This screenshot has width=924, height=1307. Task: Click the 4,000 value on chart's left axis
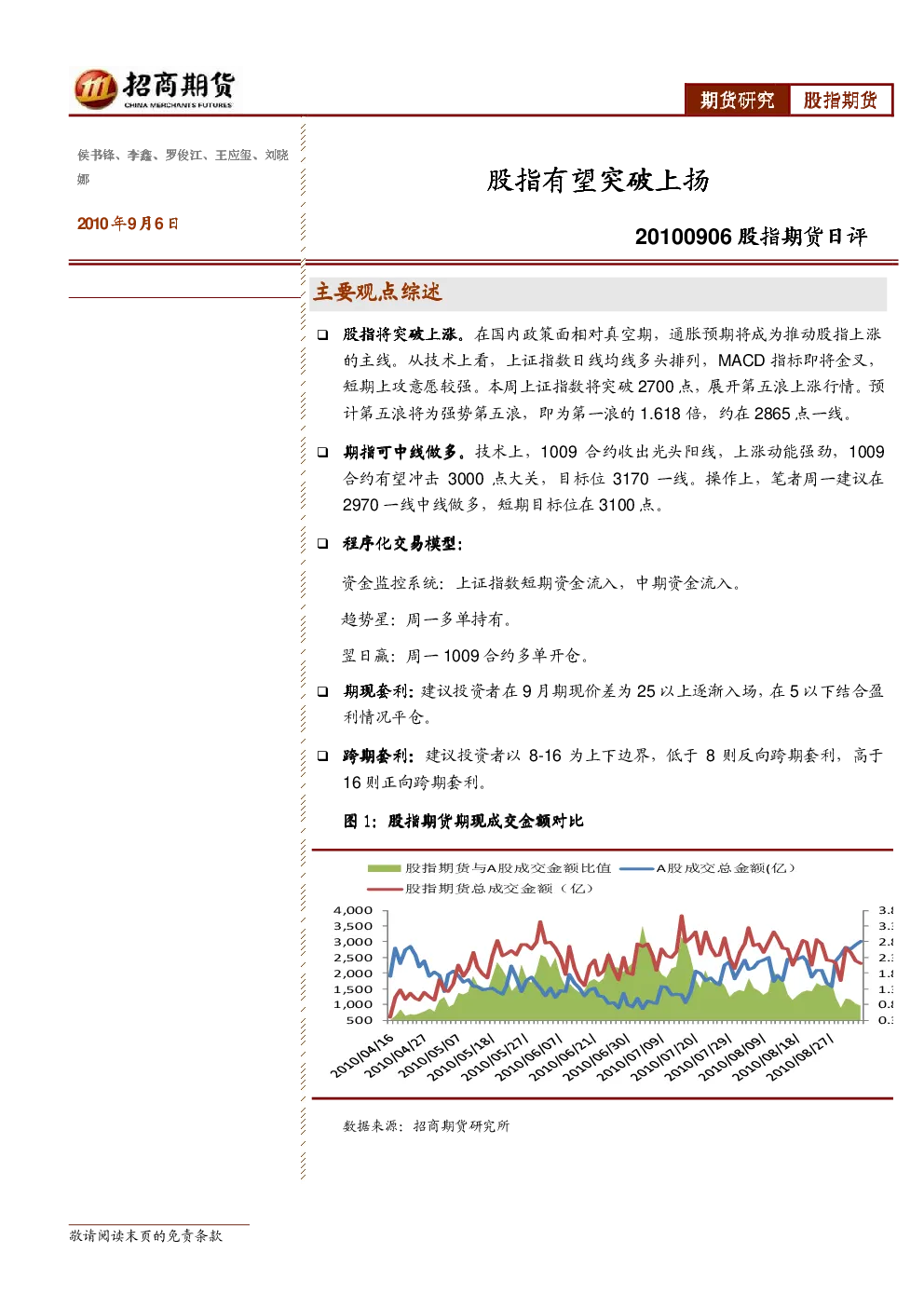point(353,910)
